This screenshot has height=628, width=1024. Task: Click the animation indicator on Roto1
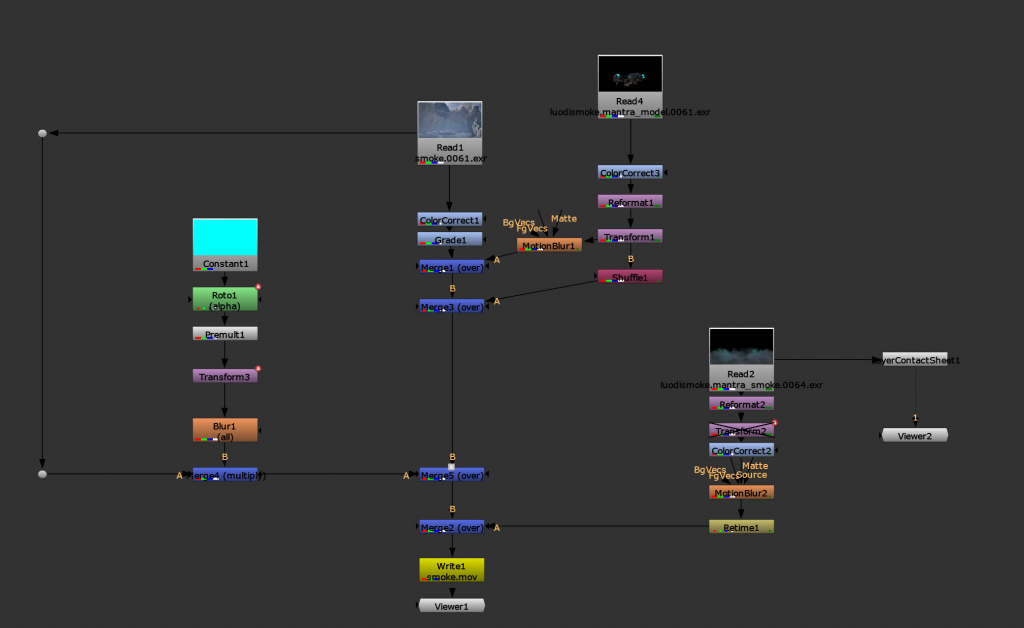point(258,287)
